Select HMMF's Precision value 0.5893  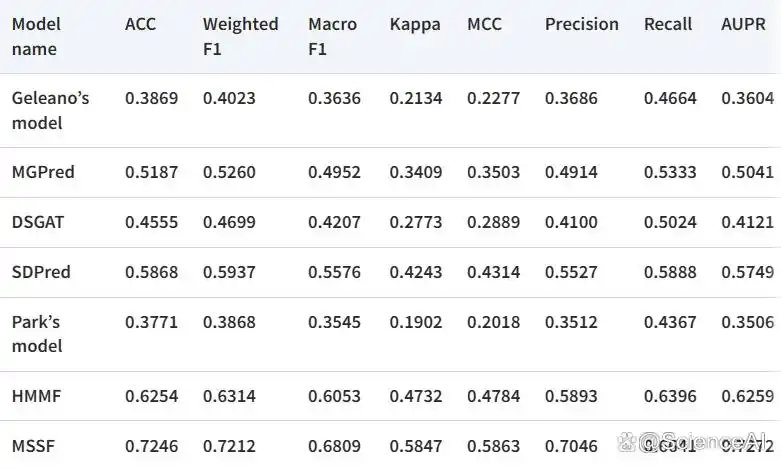click(x=571, y=396)
